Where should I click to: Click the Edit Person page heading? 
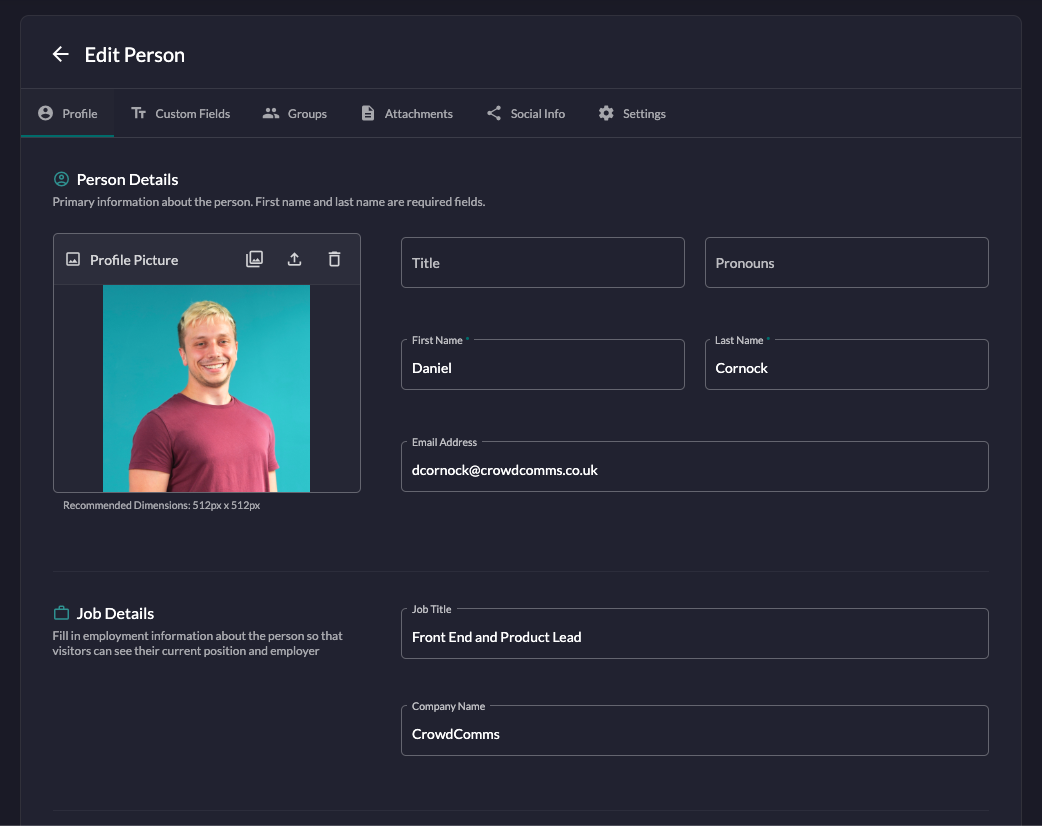click(134, 54)
